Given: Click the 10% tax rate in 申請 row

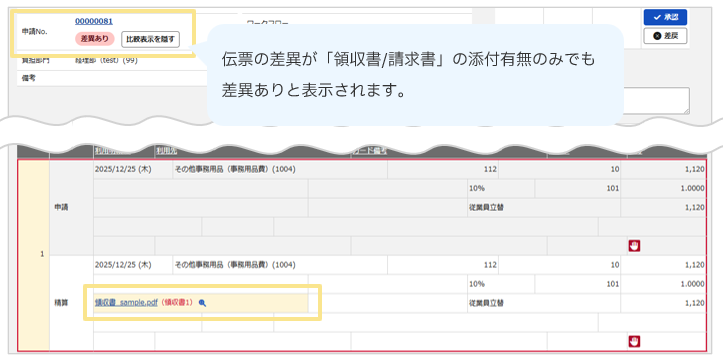Looking at the screenshot, I should point(477,188).
